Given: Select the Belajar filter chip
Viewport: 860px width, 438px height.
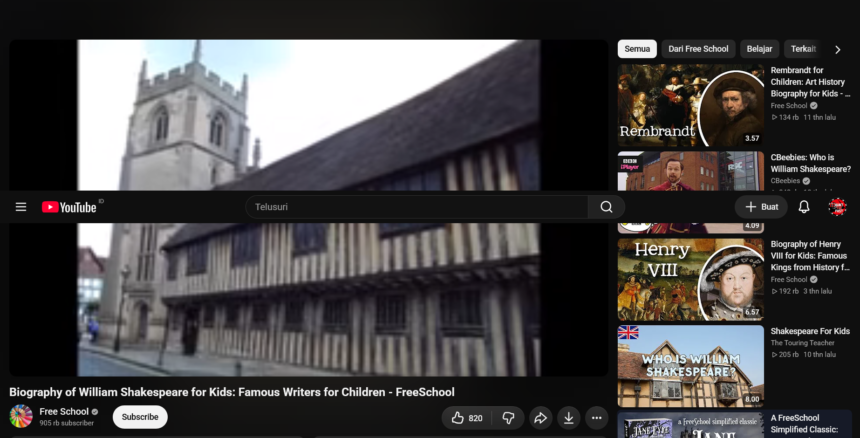Looking at the screenshot, I should click(x=760, y=49).
